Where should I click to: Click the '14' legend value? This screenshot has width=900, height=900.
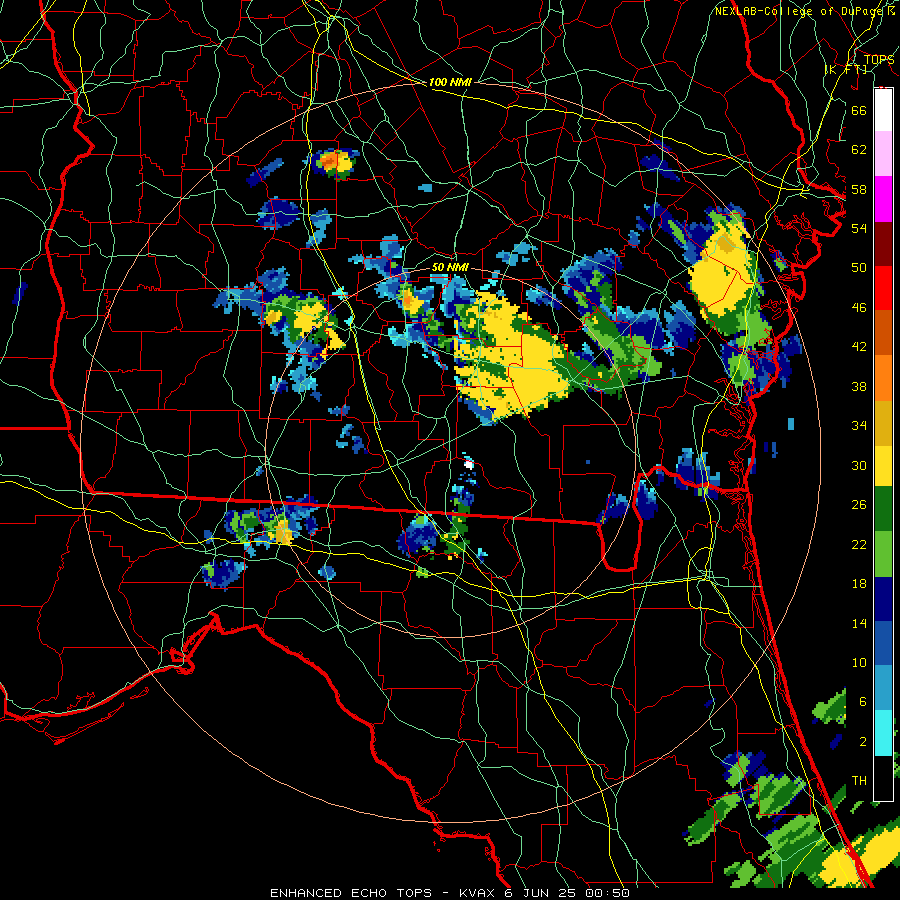[x=859, y=623]
